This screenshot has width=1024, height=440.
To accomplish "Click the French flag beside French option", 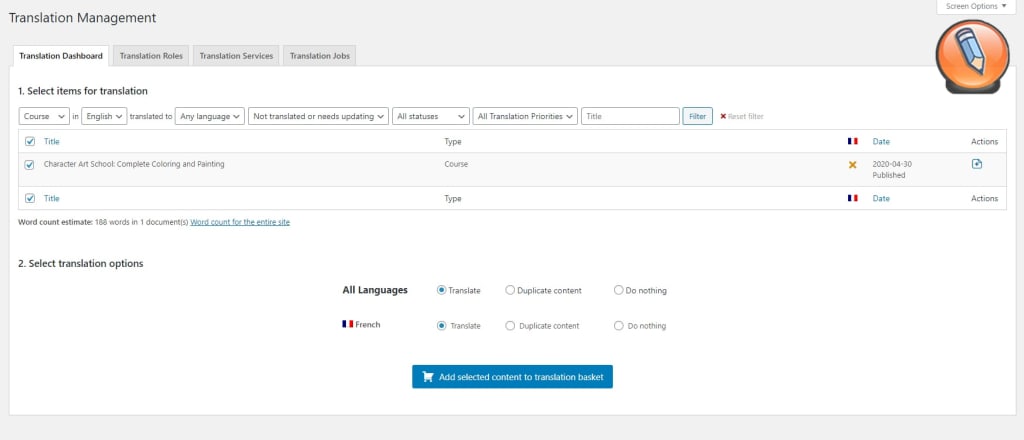I will (x=347, y=324).
